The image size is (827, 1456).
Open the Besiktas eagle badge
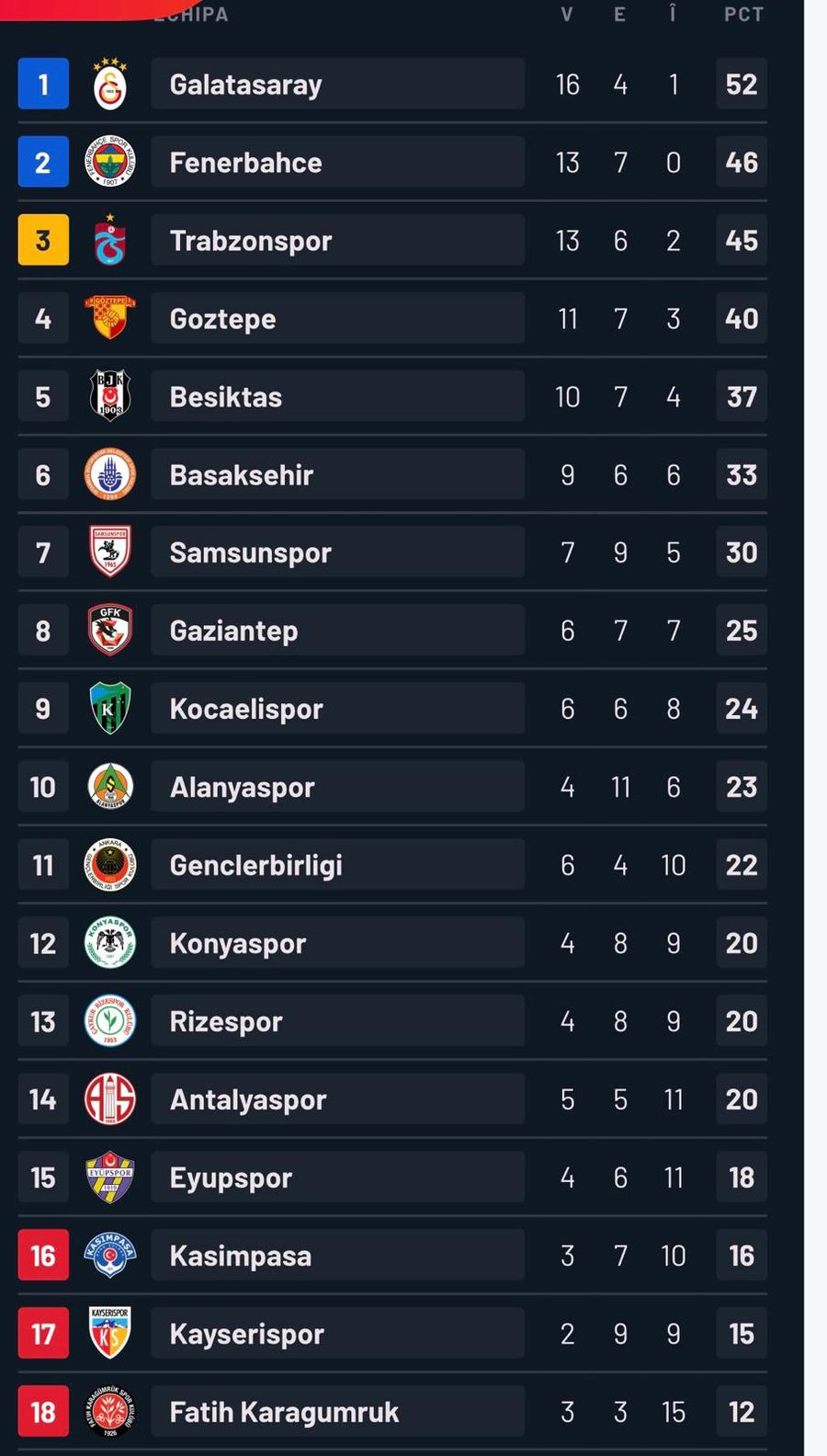109,396
